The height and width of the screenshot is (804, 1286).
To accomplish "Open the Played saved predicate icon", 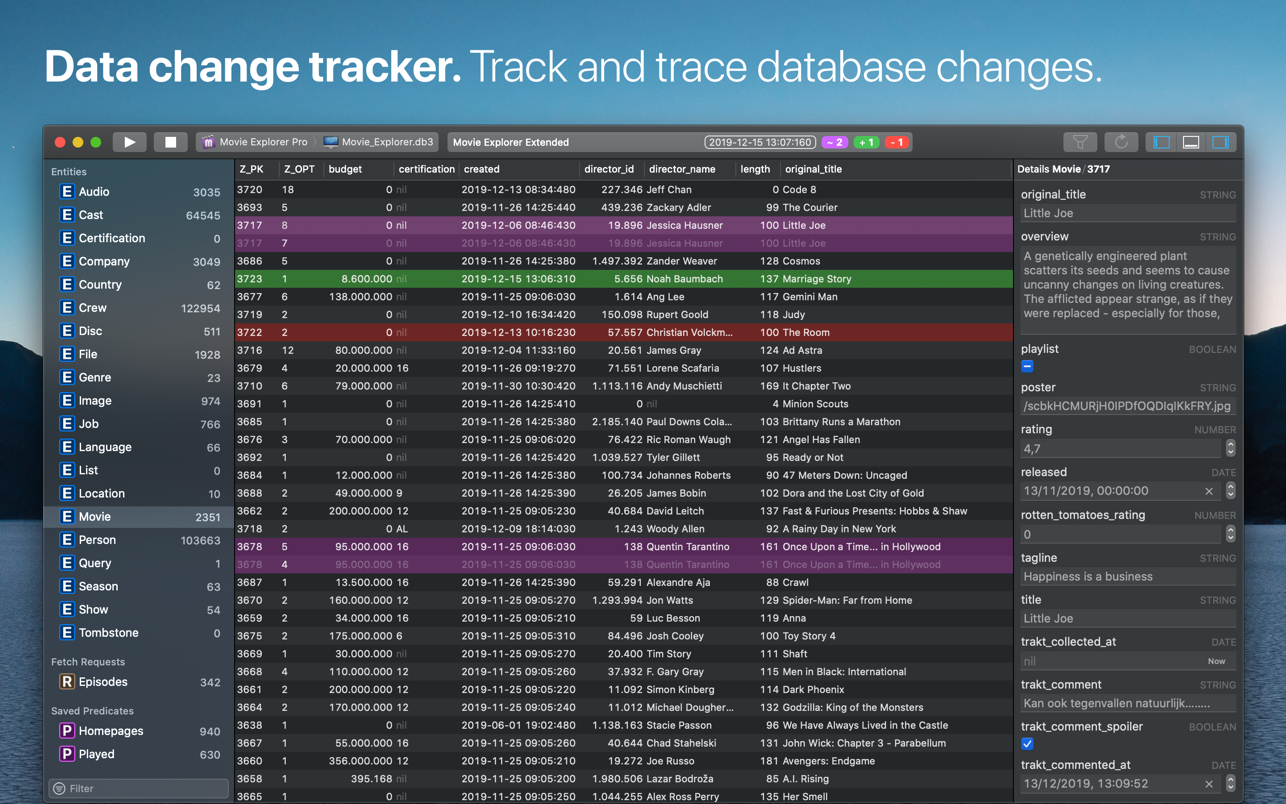I will (x=67, y=754).
